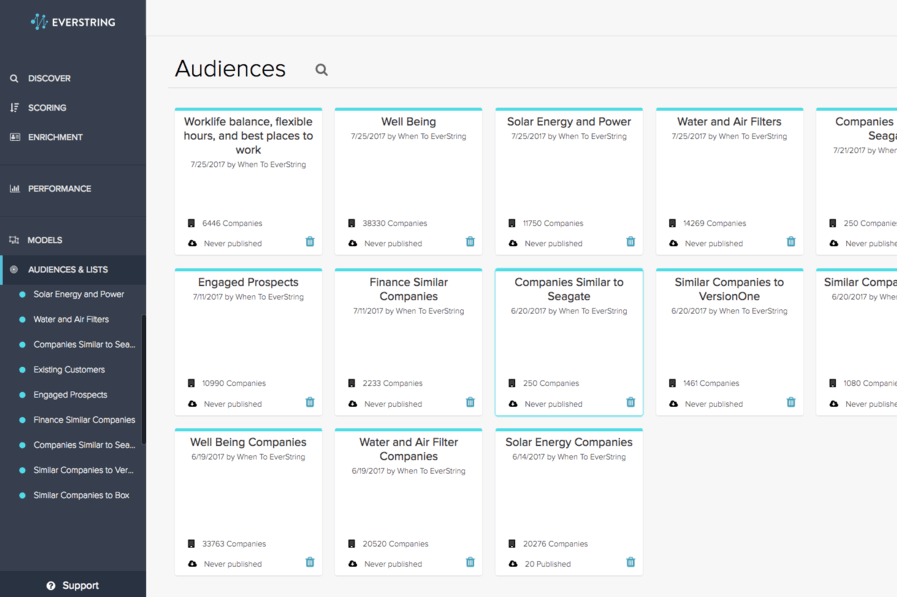Click the '20 Published' status text

coord(548,564)
